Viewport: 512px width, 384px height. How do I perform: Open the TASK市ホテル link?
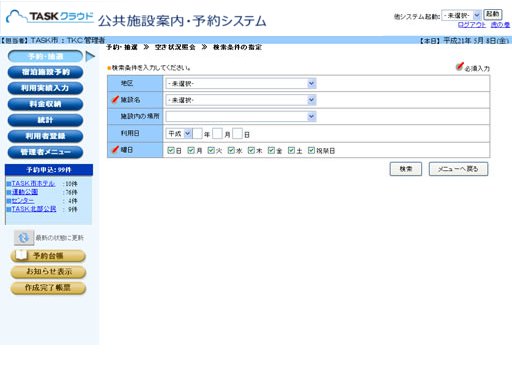tap(33, 184)
